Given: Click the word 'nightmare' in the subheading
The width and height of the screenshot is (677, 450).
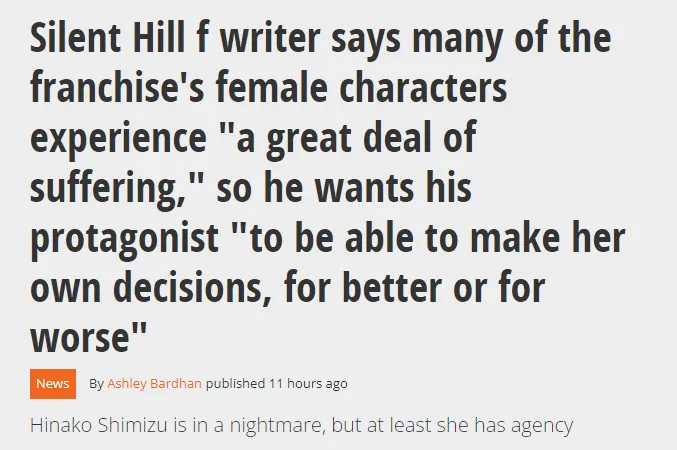Looking at the screenshot, I should [x=275, y=425].
